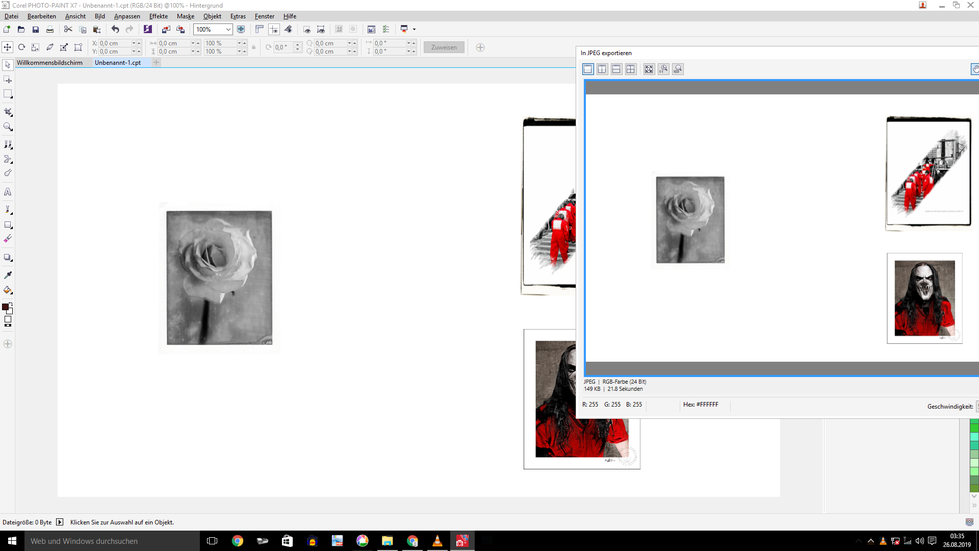Click the Windows Start button

11,541
